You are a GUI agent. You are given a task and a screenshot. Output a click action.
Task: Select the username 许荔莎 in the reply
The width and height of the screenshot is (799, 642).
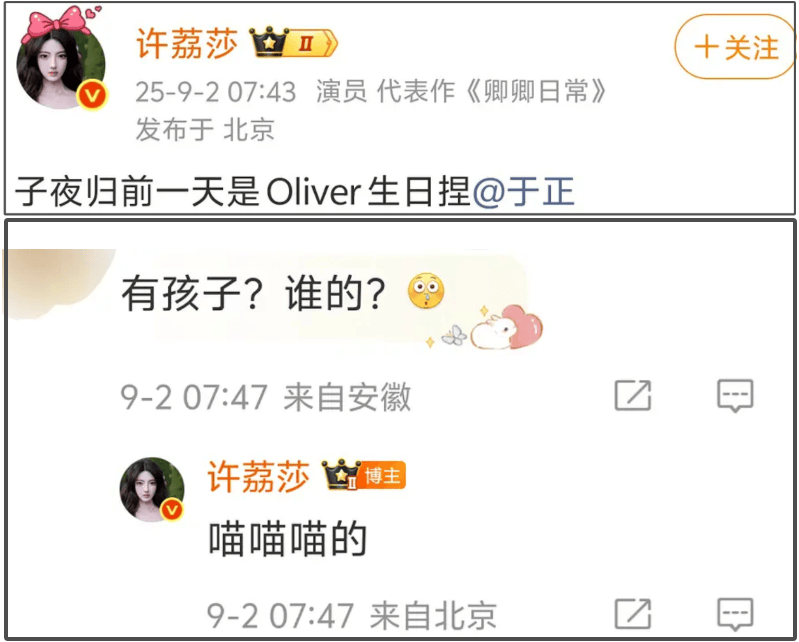pyautogui.click(x=258, y=476)
